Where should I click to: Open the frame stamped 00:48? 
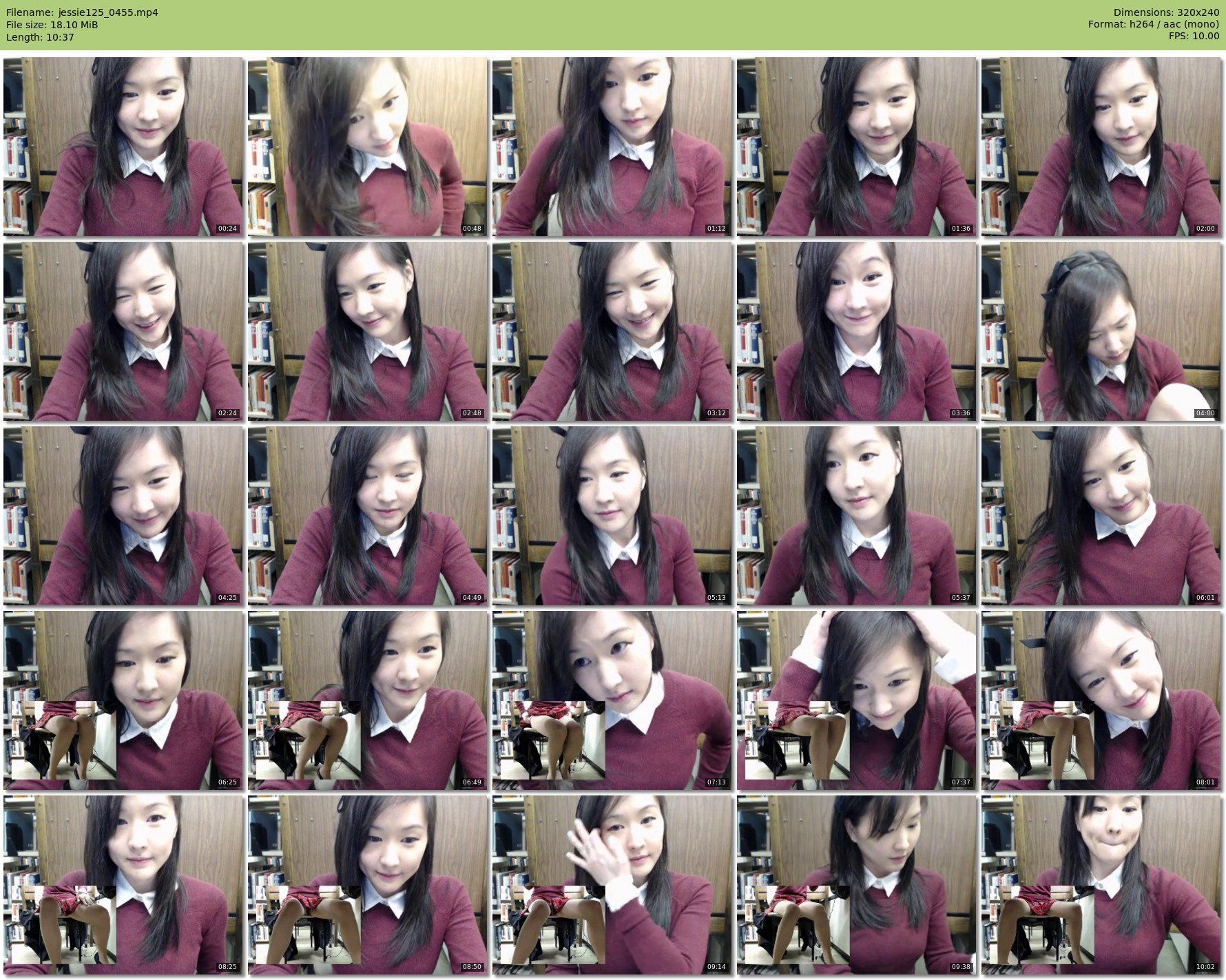(367, 147)
